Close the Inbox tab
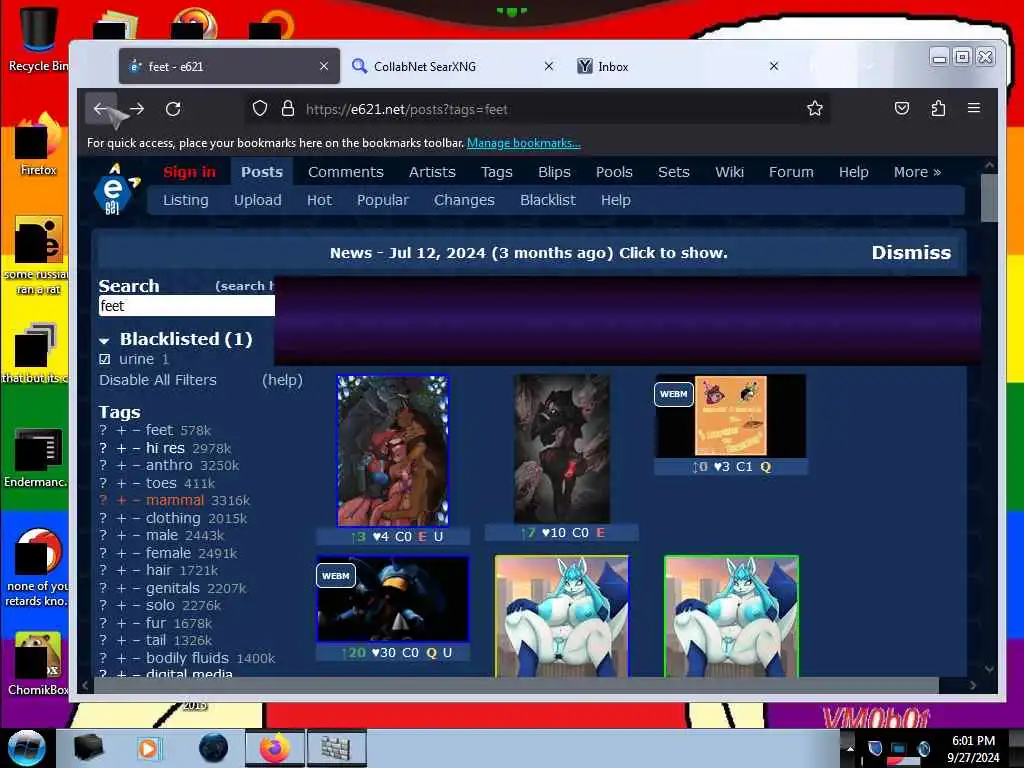1024x768 pixels. (x=774, y=66)
